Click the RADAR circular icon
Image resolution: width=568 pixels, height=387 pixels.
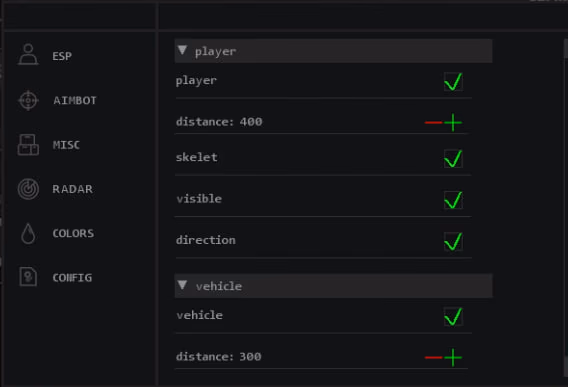(28, 189)
